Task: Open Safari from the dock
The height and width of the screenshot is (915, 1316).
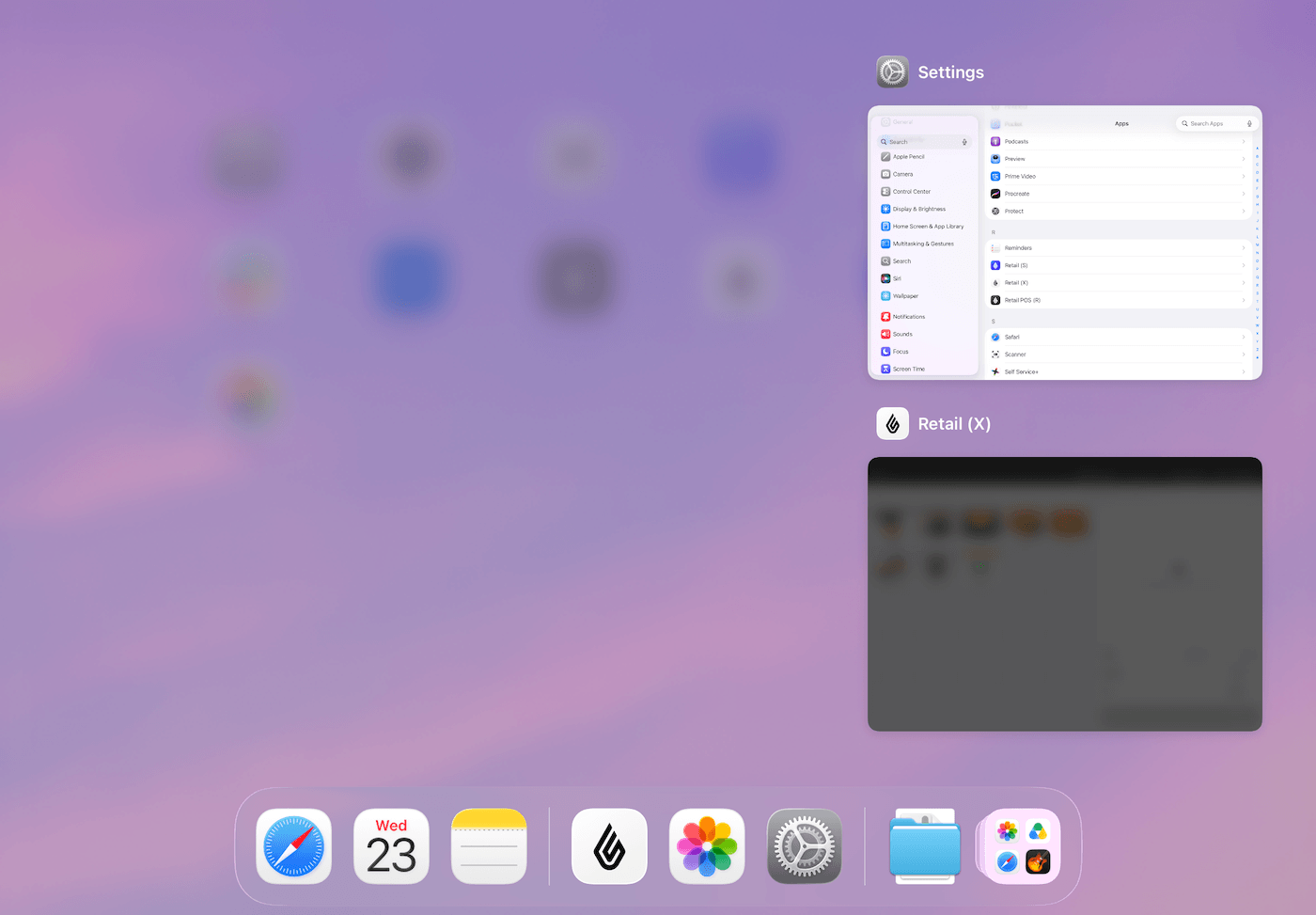Action: [293, 846]
